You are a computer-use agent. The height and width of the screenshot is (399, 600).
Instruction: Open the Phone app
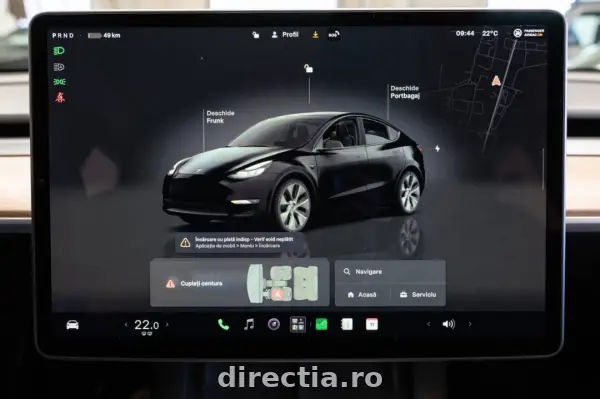(x=223, y=324)
